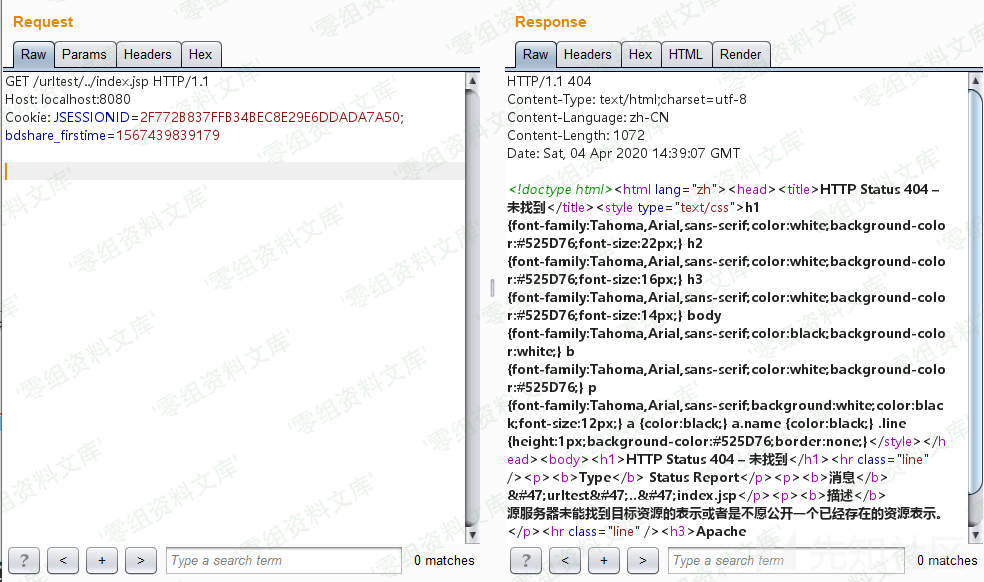The width and height of the screenshot is (984, 582).
Task: Switch to the Request Params tab
Action: 84,55
